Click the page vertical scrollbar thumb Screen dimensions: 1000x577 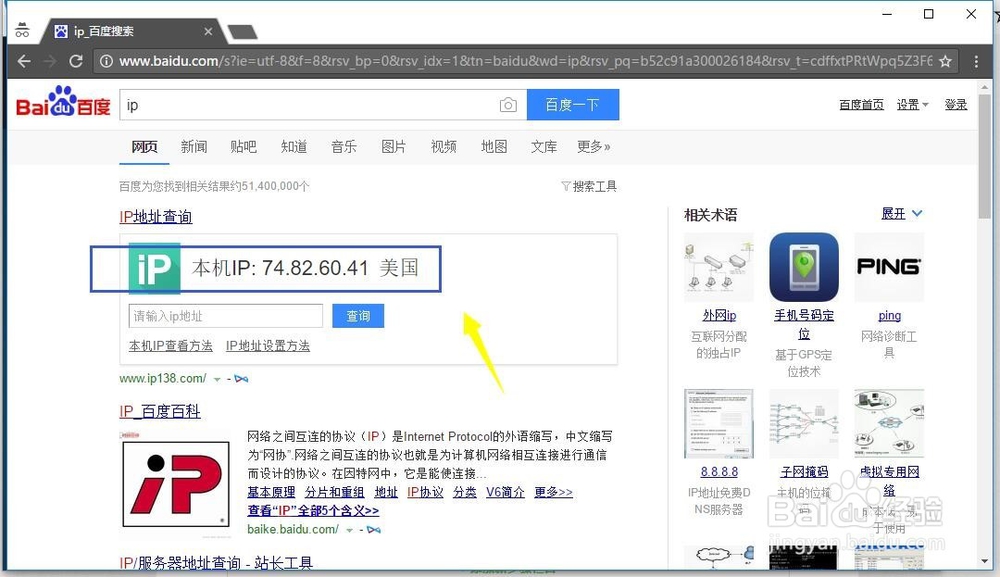coord(985,156)
